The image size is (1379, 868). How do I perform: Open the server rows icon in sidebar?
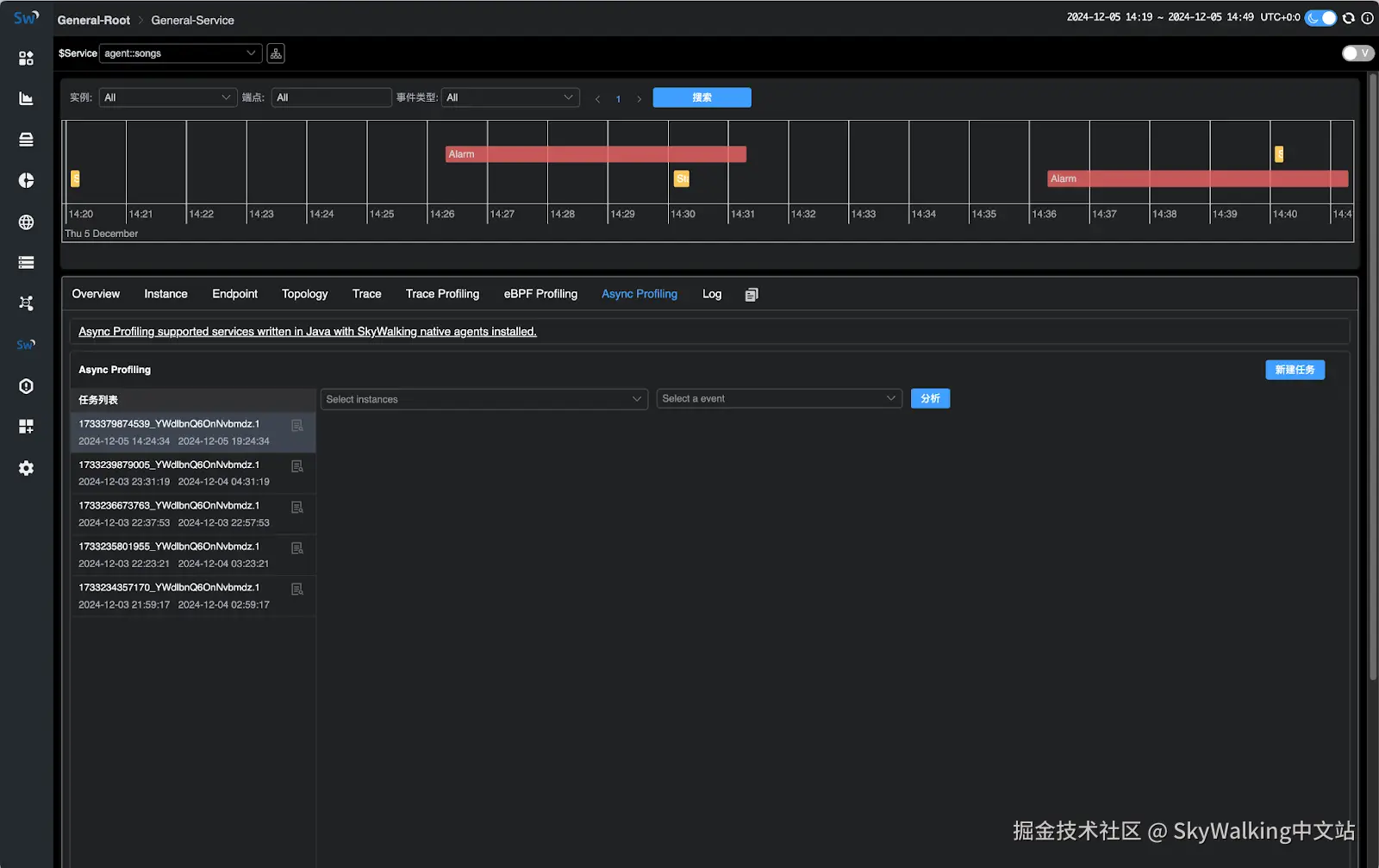(x=26, y=263)
